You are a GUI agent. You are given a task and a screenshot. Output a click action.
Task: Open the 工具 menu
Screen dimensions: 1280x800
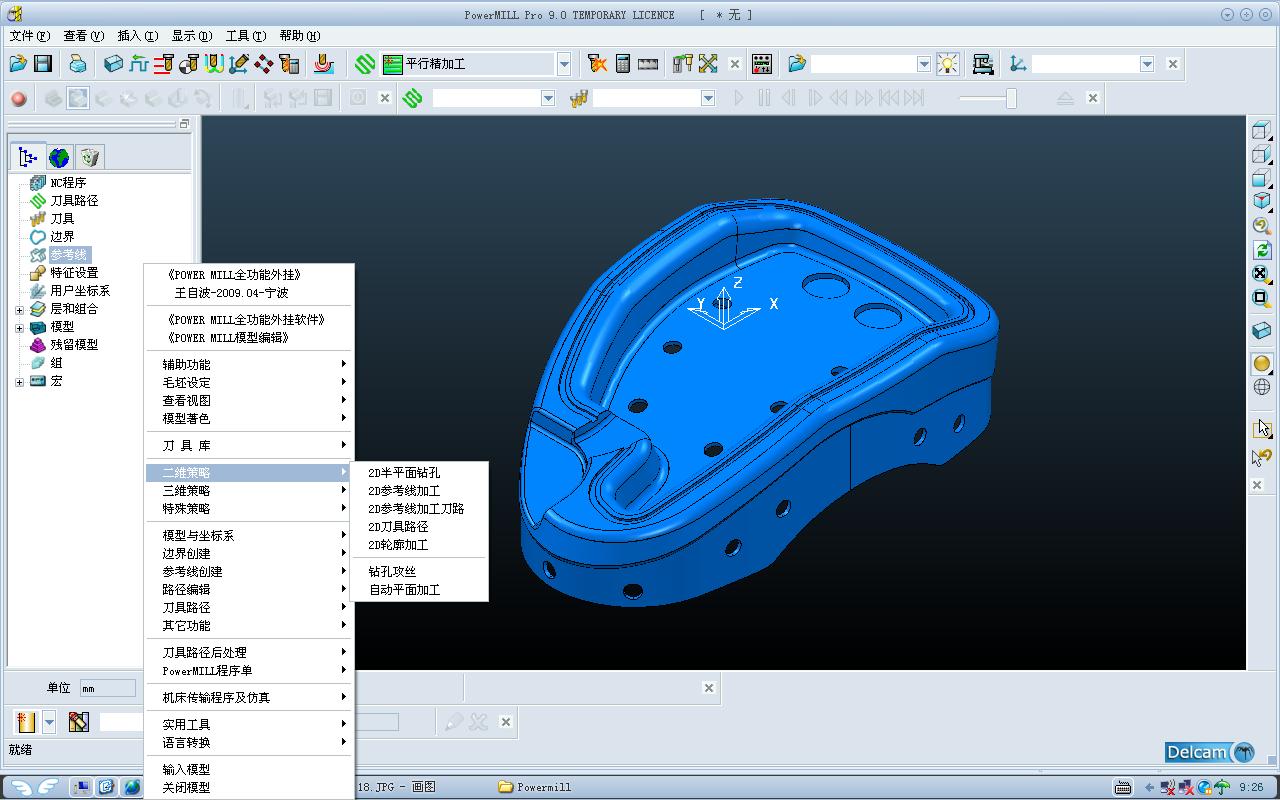point(245,36)
